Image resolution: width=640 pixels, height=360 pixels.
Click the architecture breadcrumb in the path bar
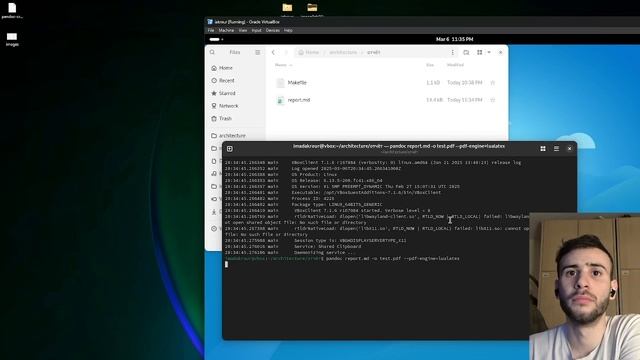[343, 52]
